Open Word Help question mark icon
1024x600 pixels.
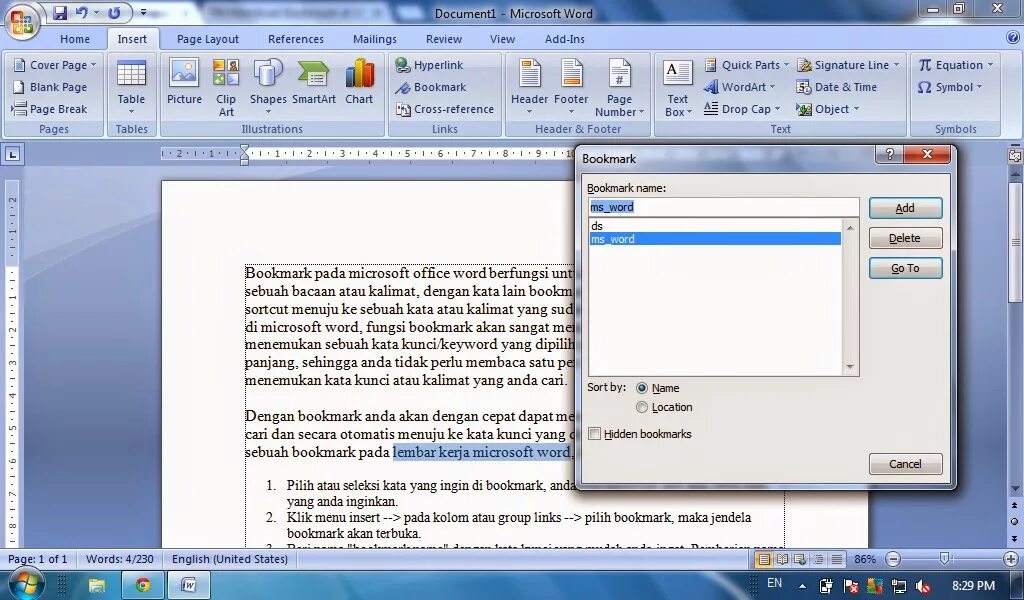(1012, 39)
